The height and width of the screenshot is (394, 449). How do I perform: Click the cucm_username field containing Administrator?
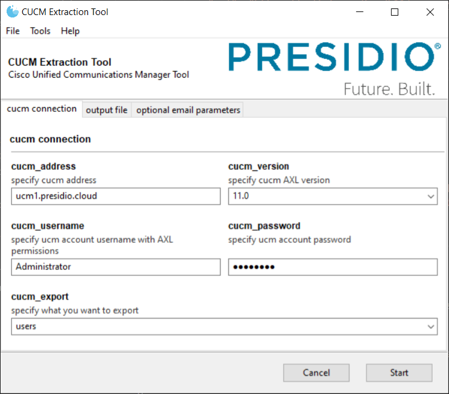(x=116, y=267)
